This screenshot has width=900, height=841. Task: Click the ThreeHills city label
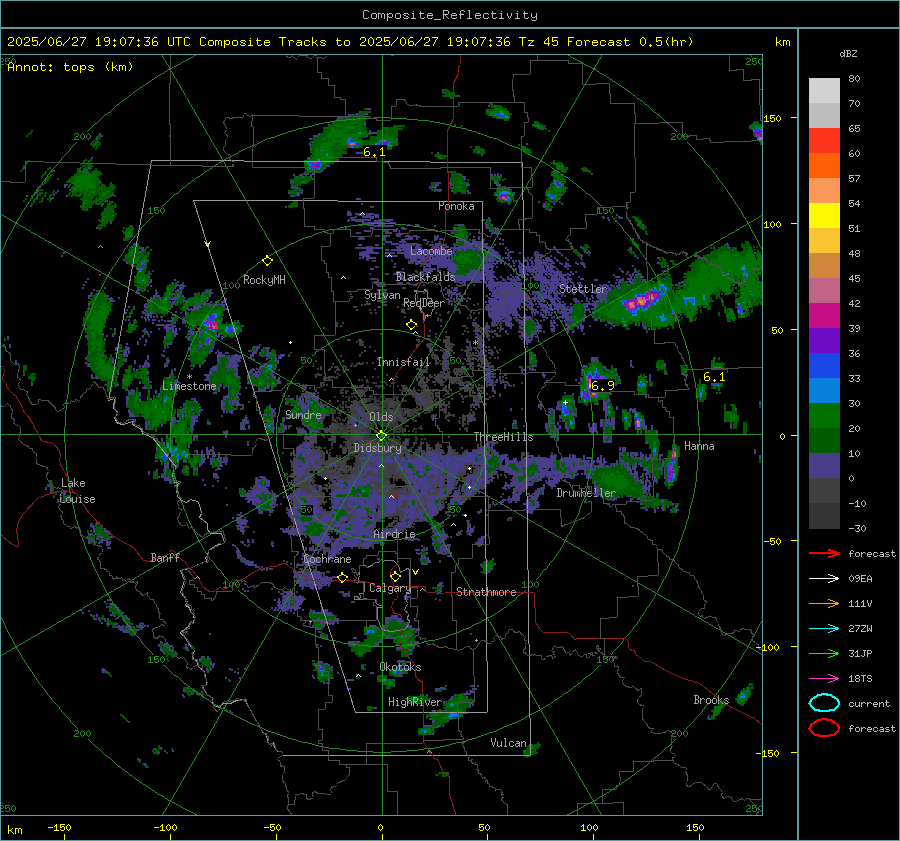[503, 437]
